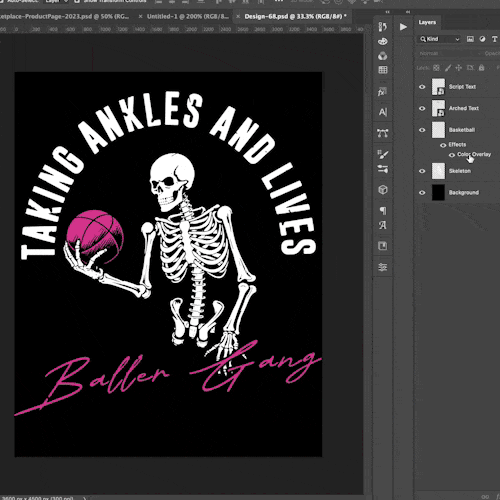Open the Character panel icon
The image size is (500, 500).
383,112
